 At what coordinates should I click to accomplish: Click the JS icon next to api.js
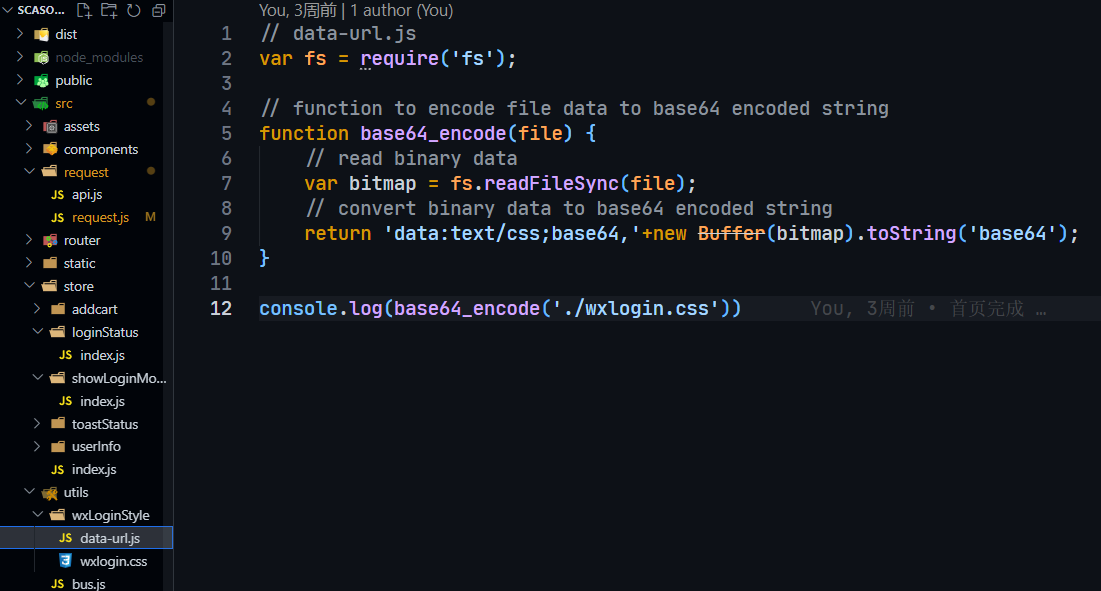(x=58, y=194)
